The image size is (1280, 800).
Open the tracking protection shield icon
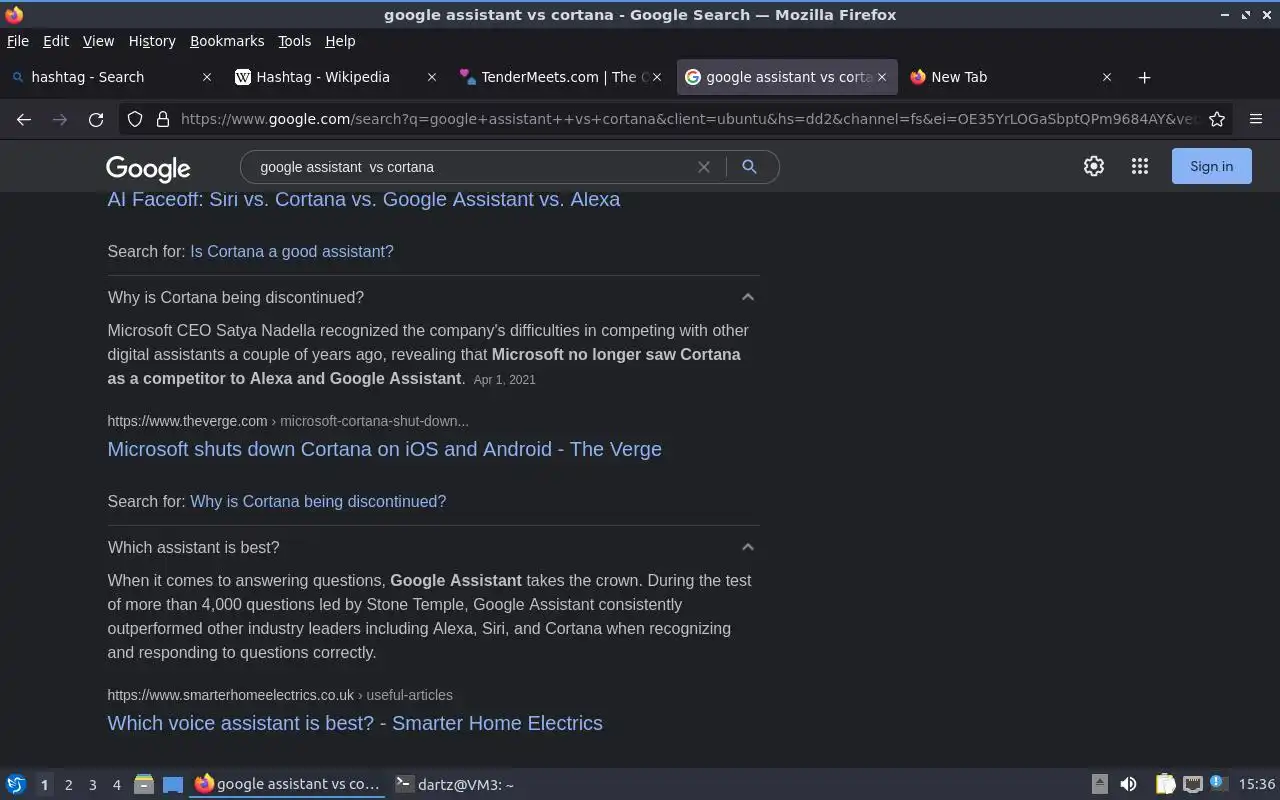click(135, 119)
